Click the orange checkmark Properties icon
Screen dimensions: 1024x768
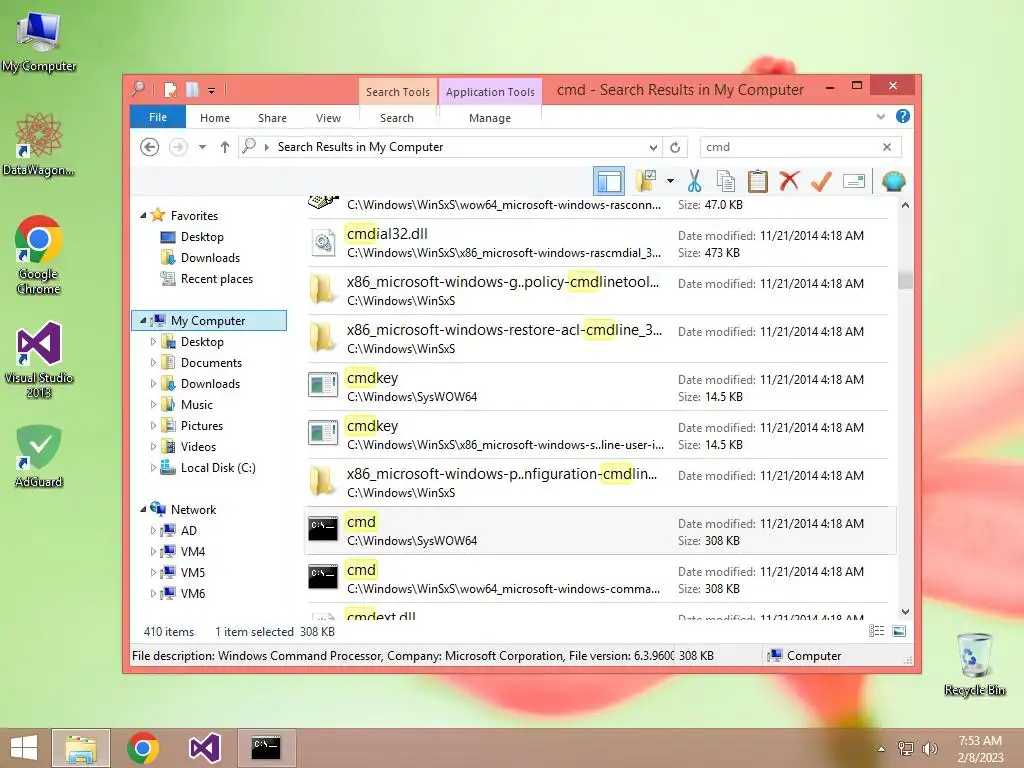pyautogui.click(x=821, y=181)
